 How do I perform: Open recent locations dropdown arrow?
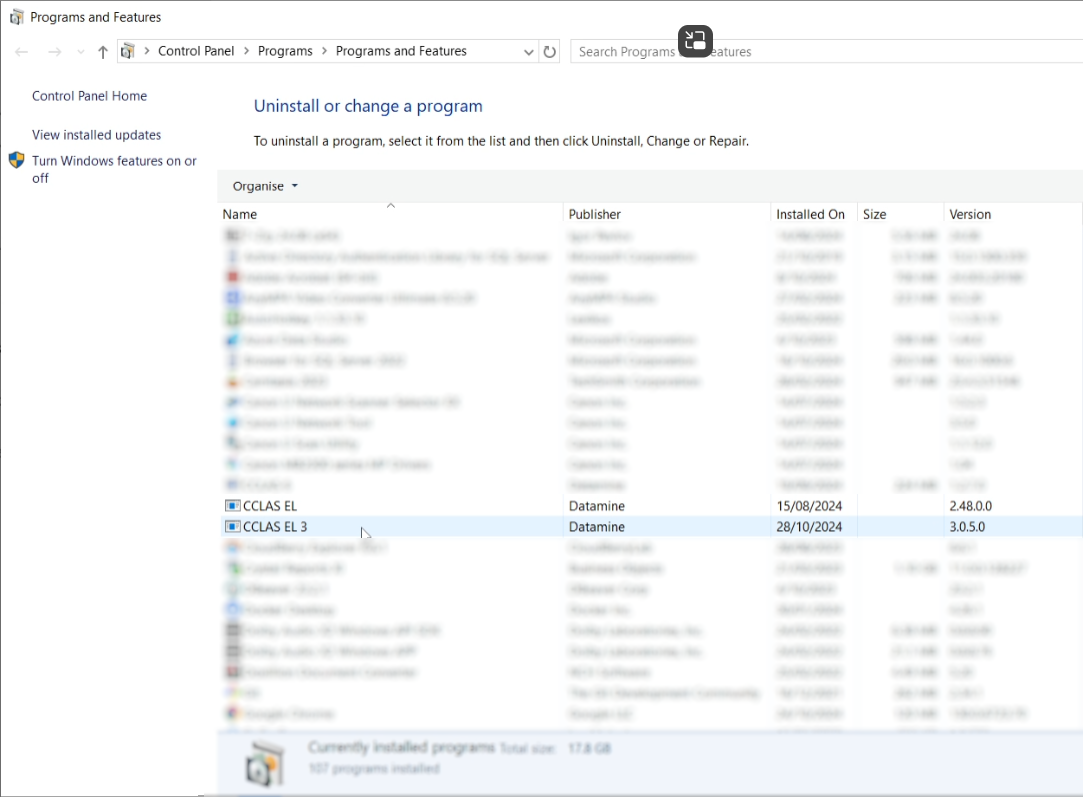[x=81, y=52]
